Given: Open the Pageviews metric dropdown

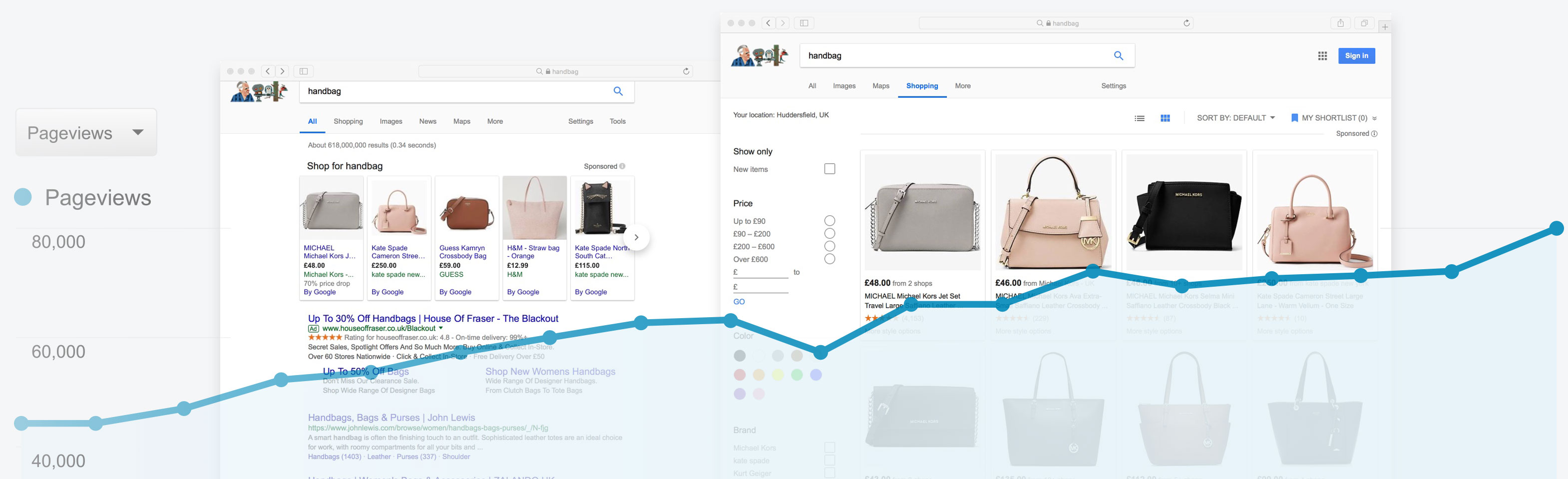Looking at the screenshot, I should pyautogui.click(x=86, y=133).
